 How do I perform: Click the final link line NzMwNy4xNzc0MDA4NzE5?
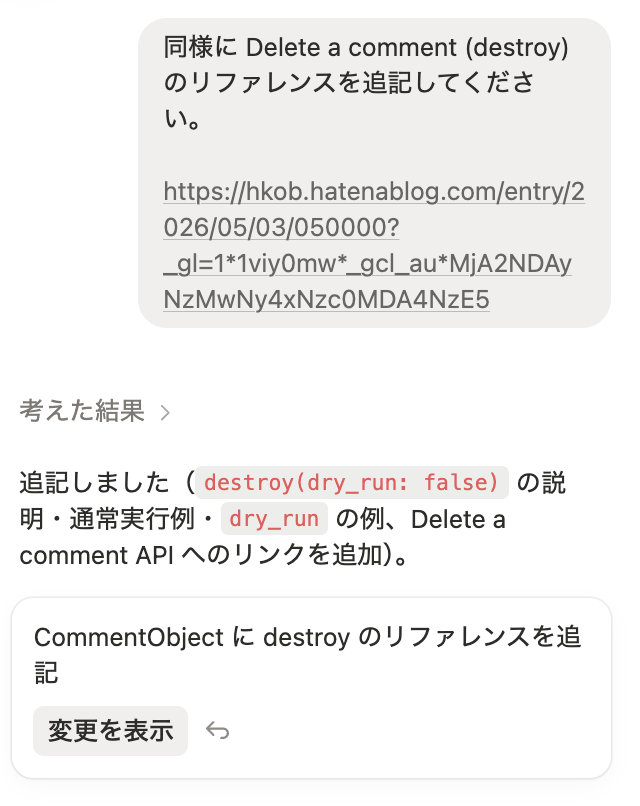click(x=326, y=299)
